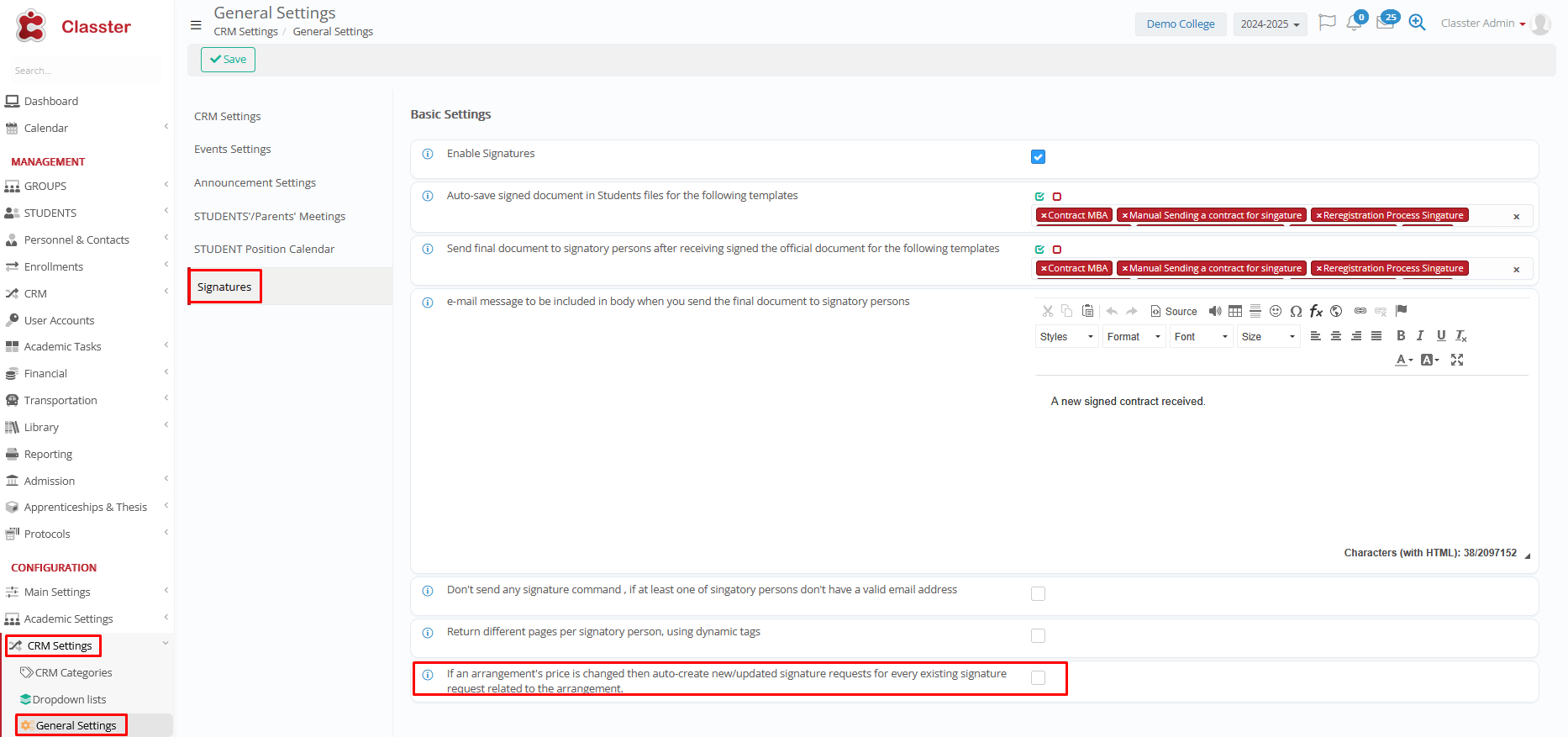Open the Events Settings tab
Viewport: 1568px width, 737px height.
[x=233, y=150]
